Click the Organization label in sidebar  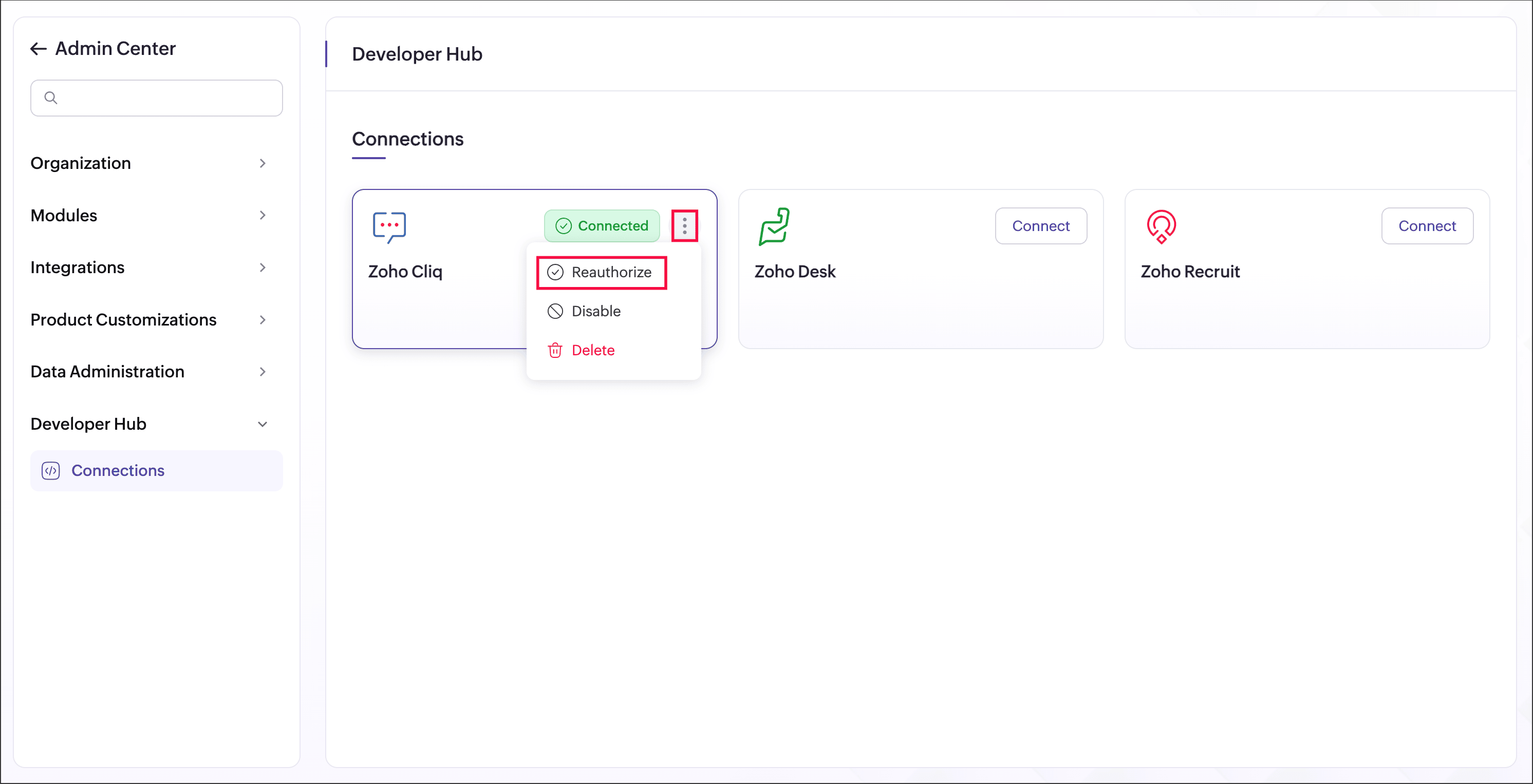(80, 163)
